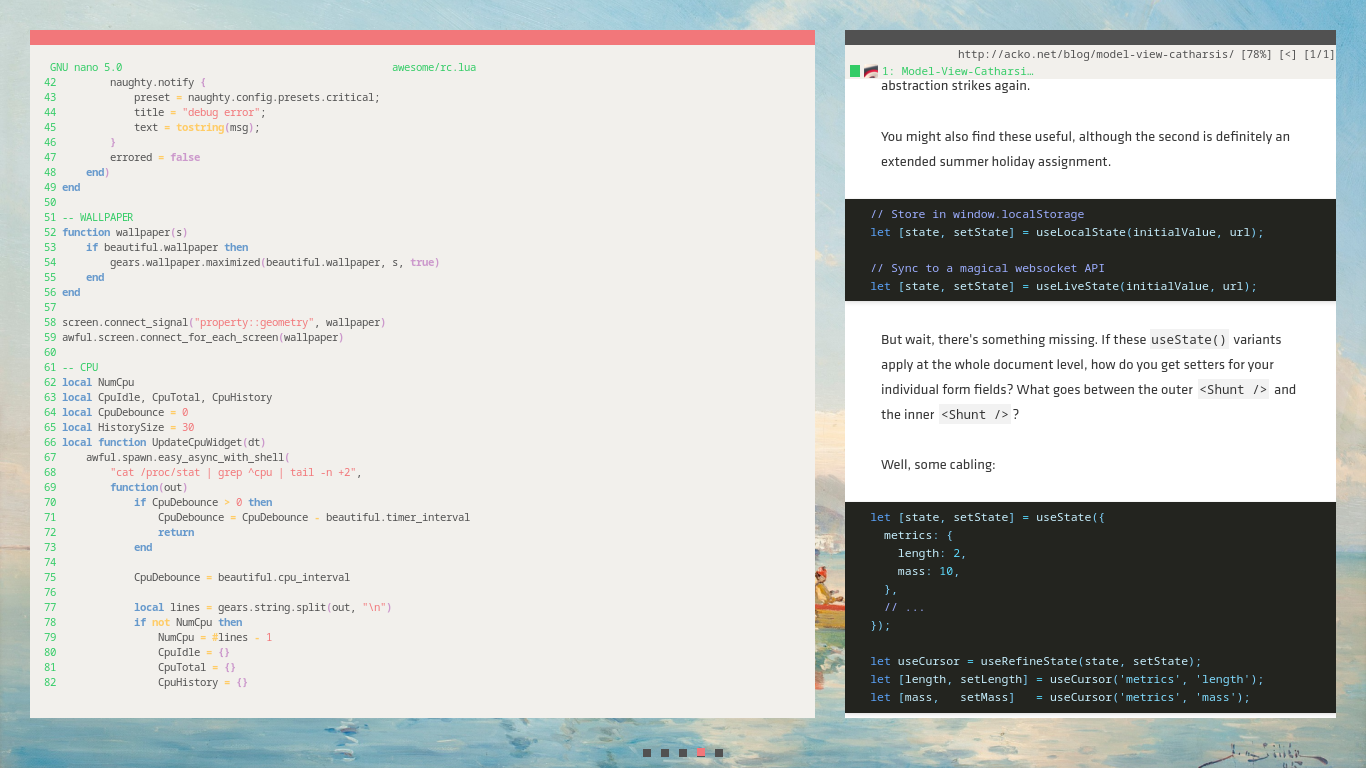This screenshot has height=768, width=1366.
Task: Click the 'GNU nano 5.0' header text
Action: pyautogui.click(x=86, y=67)
